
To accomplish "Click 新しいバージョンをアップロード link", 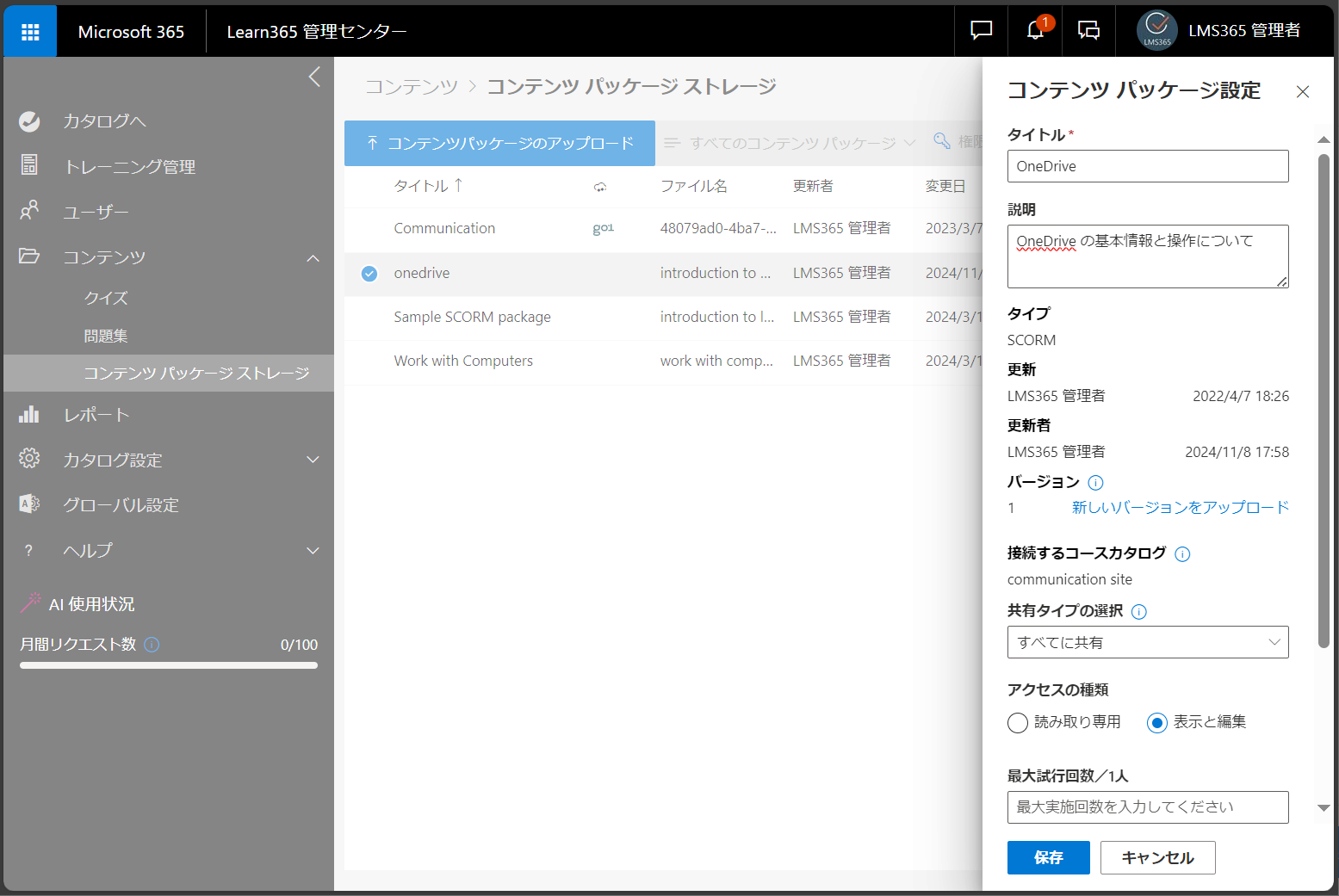I will 1180,508.
